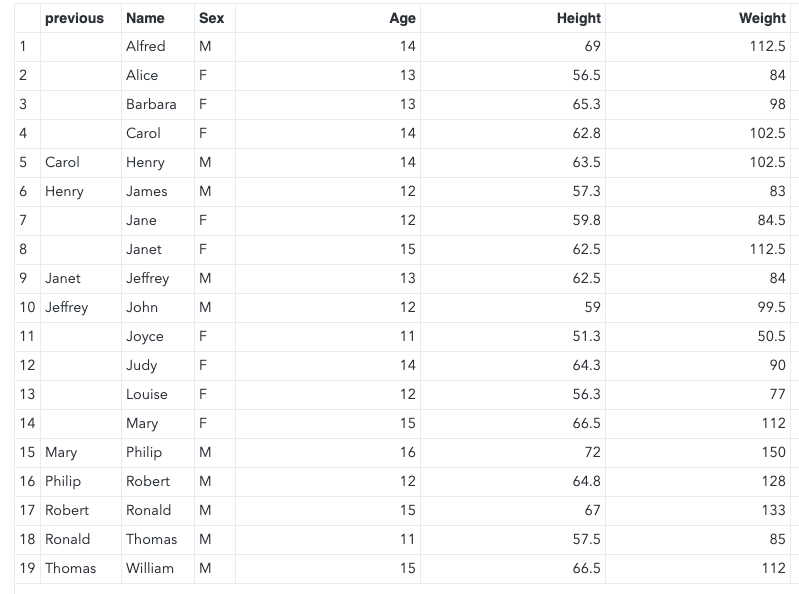Select row number 7
The height and width of the screenshot is (594, 799).
click(23, 220)
